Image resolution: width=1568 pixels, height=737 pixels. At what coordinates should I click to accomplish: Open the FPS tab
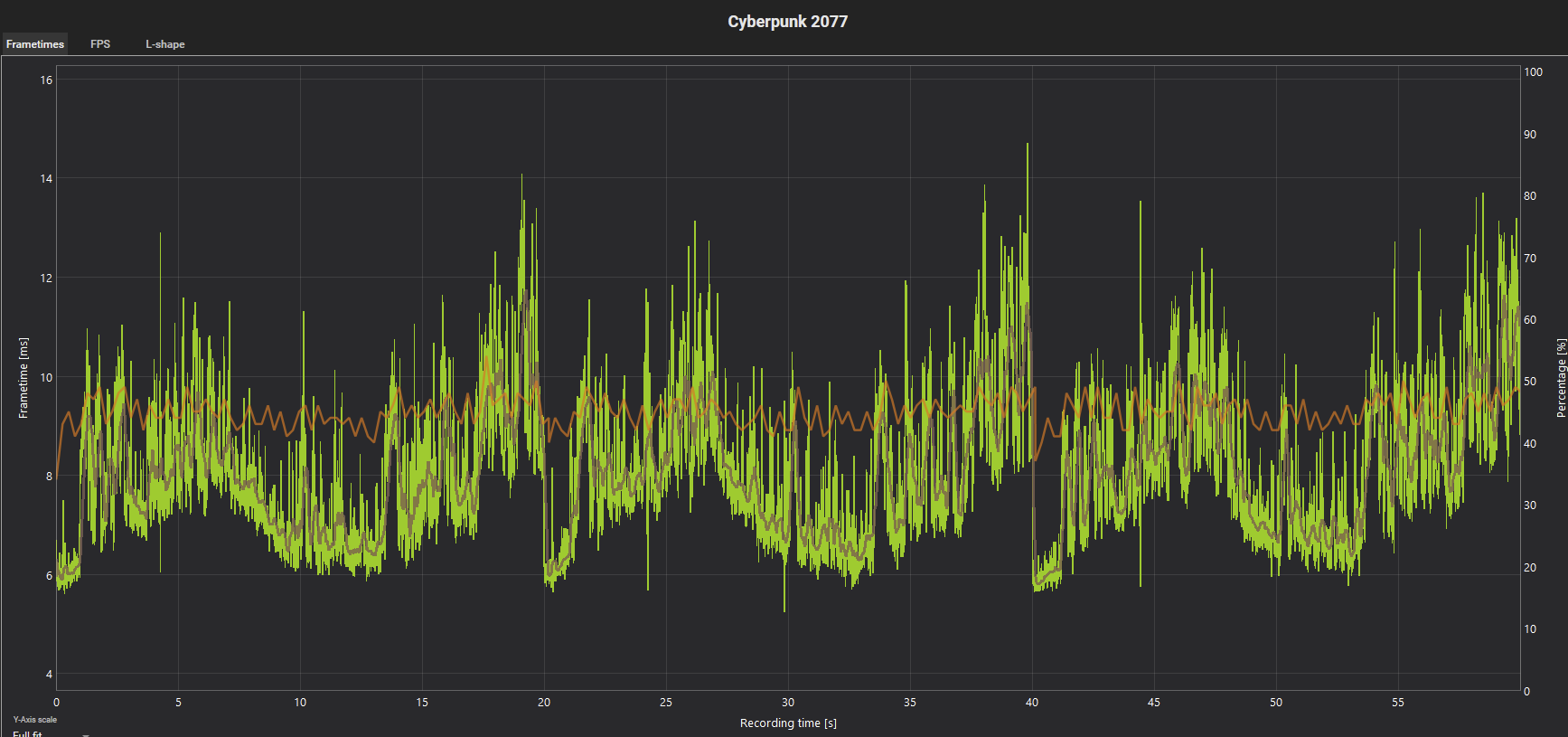[100, 44]
